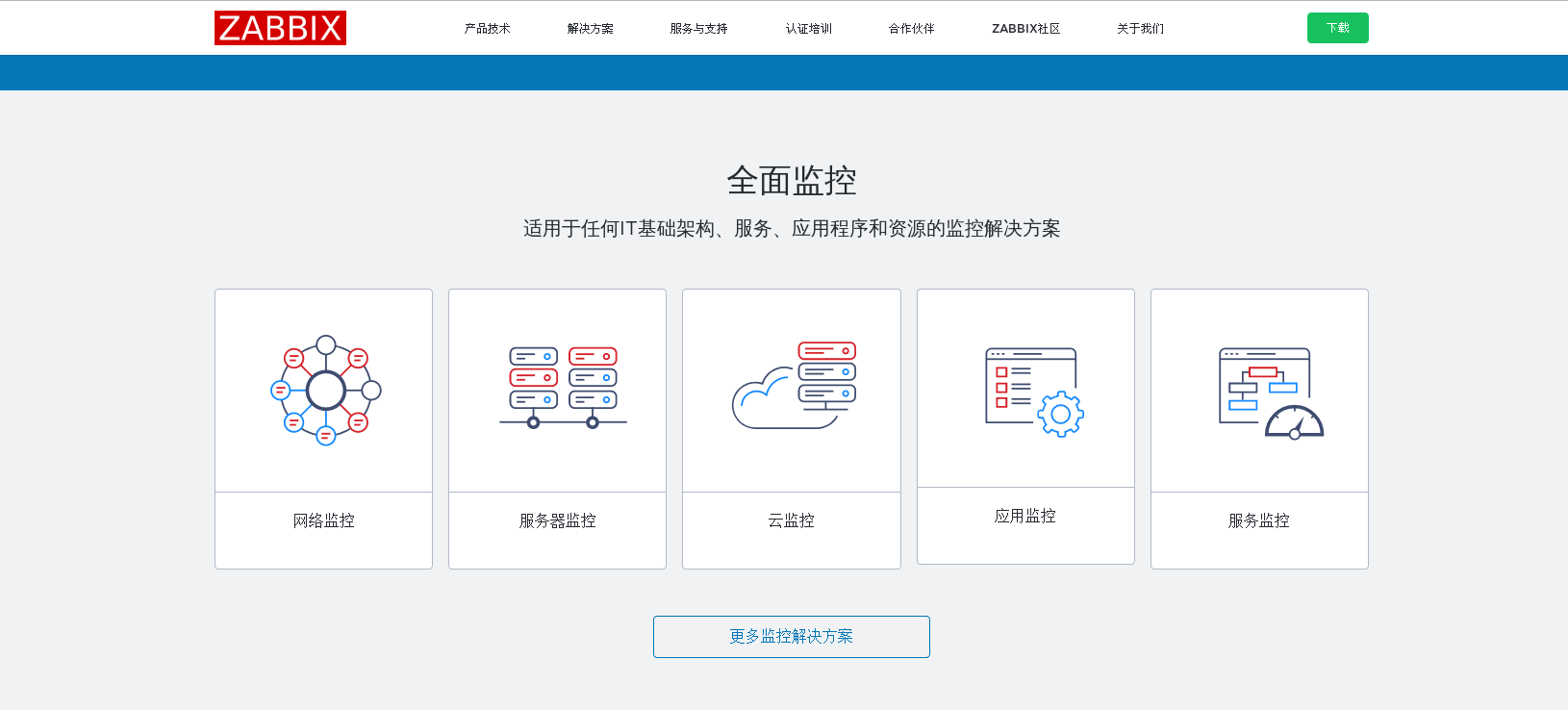Image resolution: width=1568 pixels, height=710 pixels.
Task: Open the 认证培训 menu
Action: click(x=808, y=29)
